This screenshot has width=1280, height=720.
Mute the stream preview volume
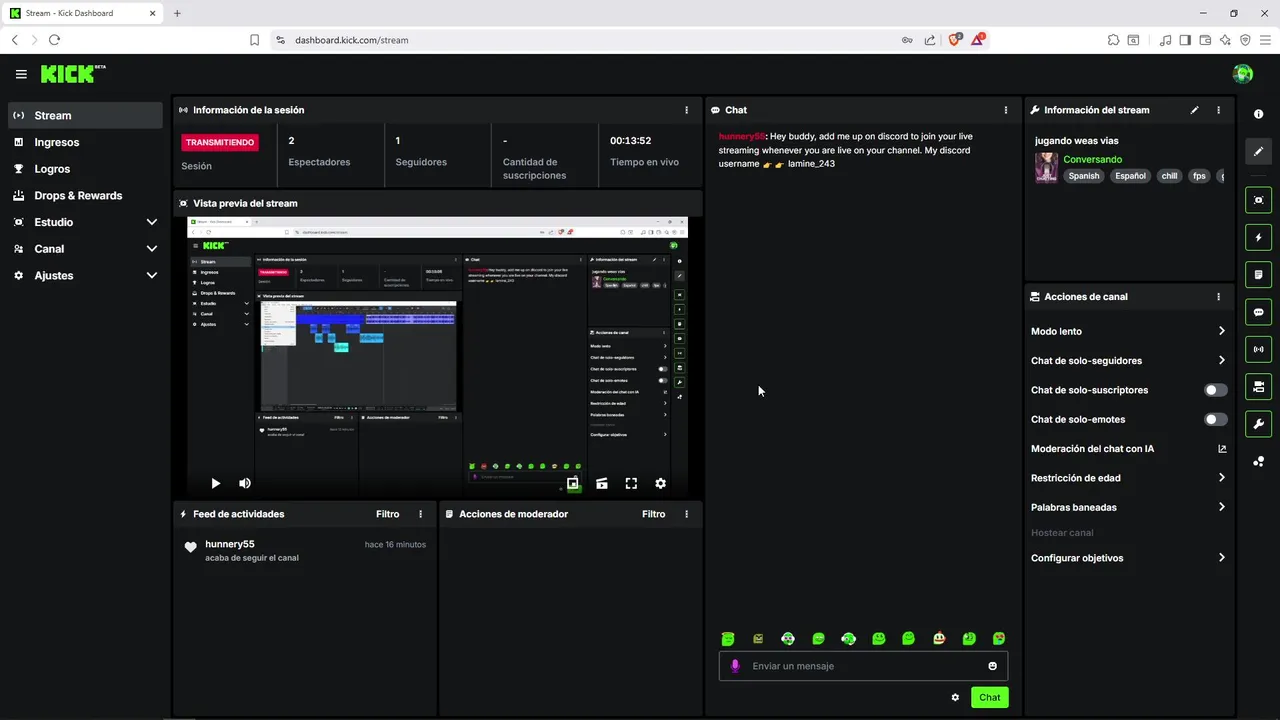(245, 483)
